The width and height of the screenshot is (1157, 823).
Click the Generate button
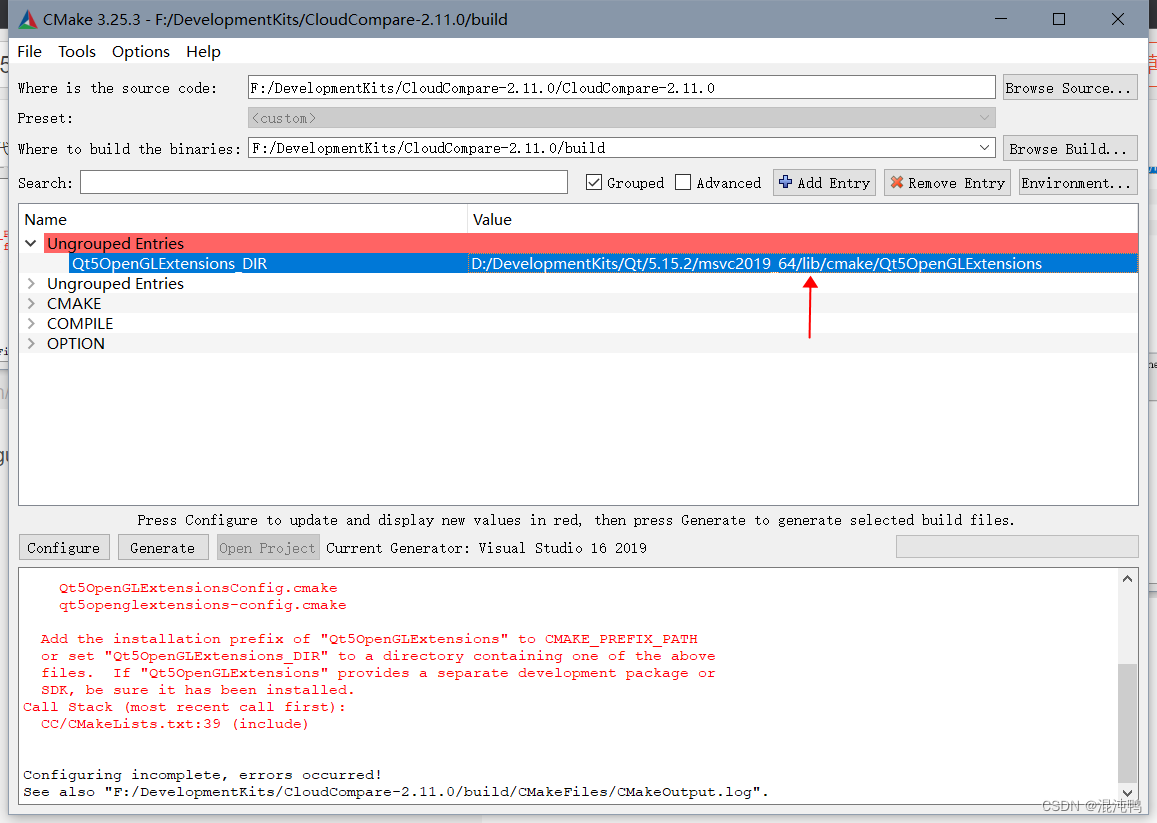(x=162, y=548)
